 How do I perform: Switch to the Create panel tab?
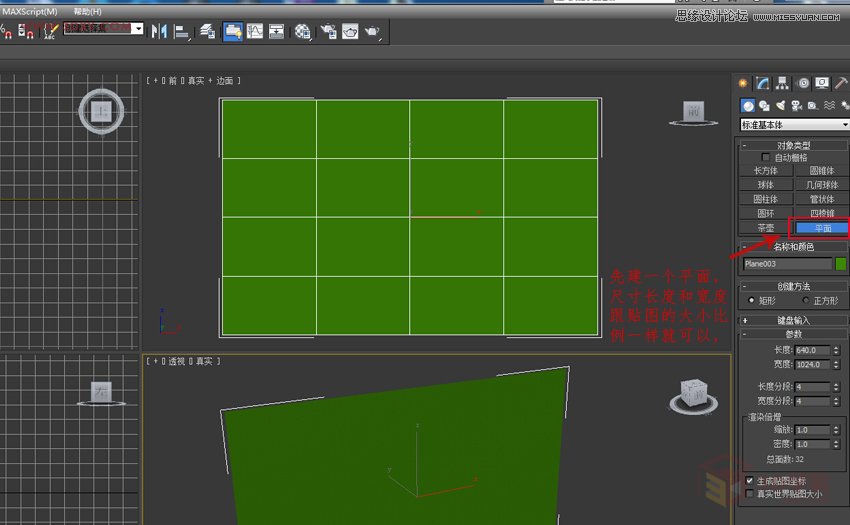(x=743, y=83)
